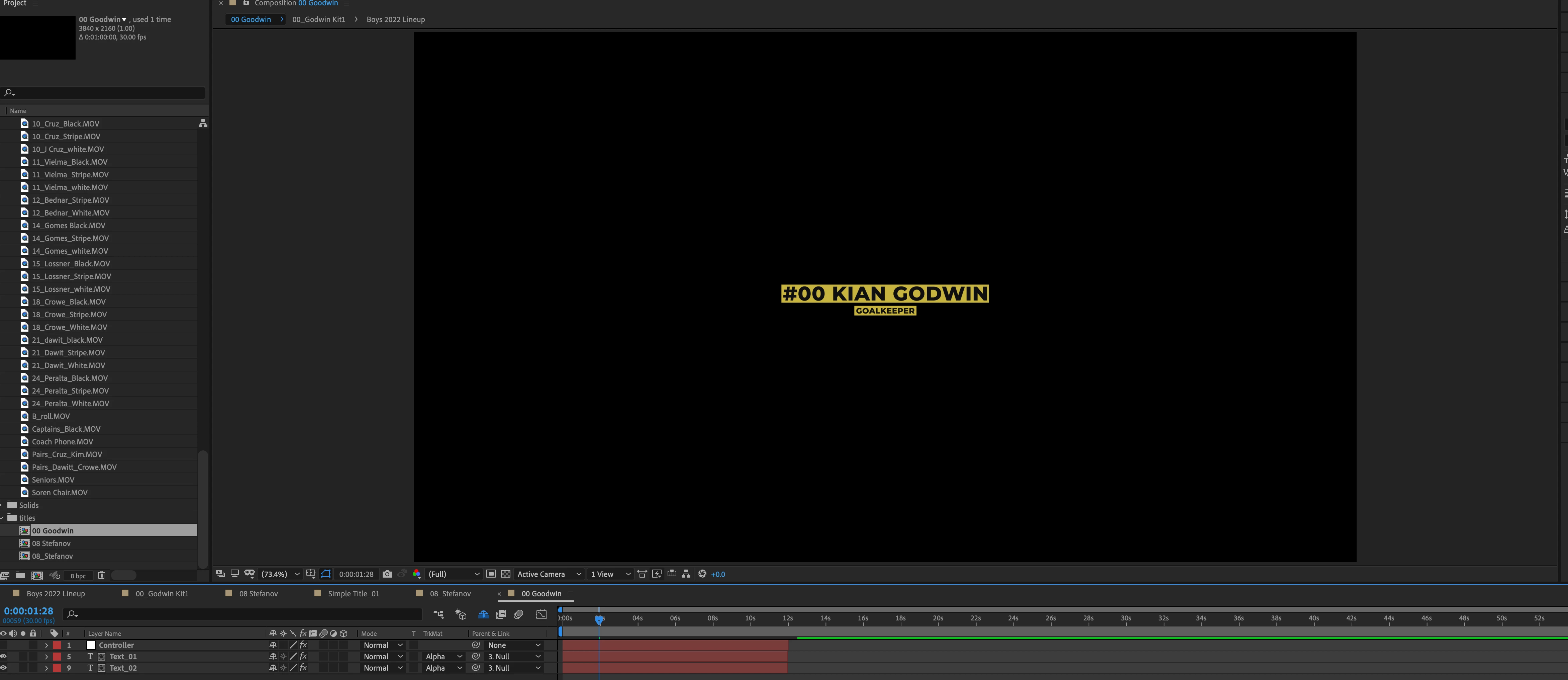Open the Graph Editor in timeline
The image size is (1568, 680).
tap(541, 615)
